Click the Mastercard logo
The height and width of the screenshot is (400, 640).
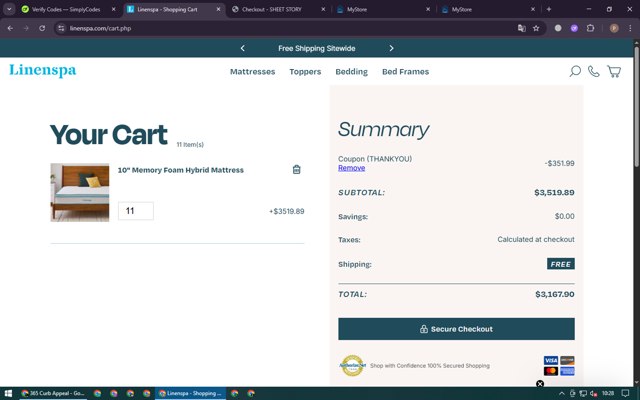click(x=551, y=371)
